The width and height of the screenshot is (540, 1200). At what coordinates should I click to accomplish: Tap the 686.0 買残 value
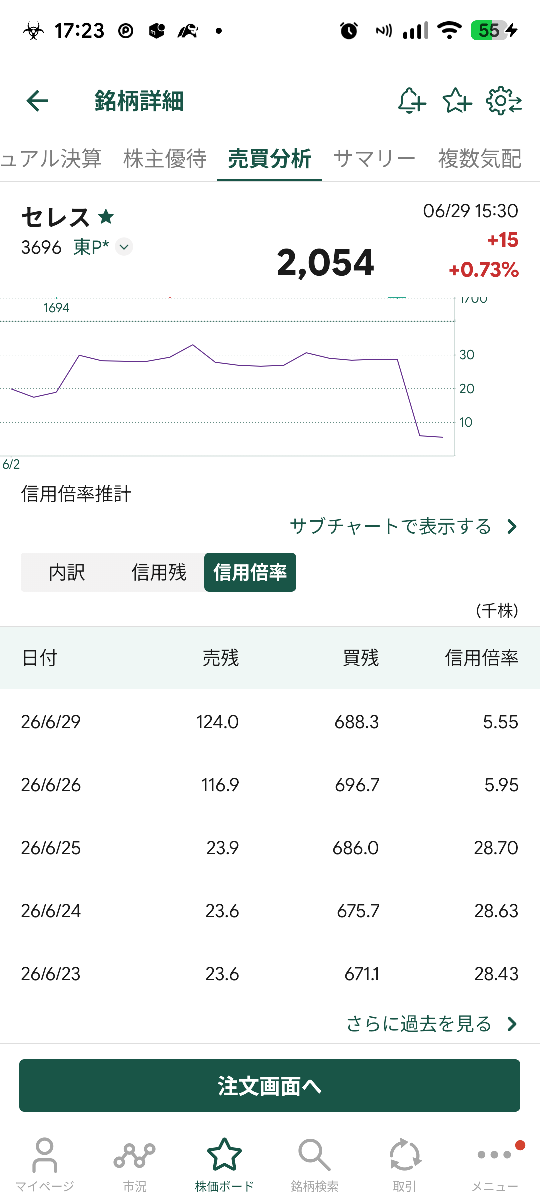point(356,848)
